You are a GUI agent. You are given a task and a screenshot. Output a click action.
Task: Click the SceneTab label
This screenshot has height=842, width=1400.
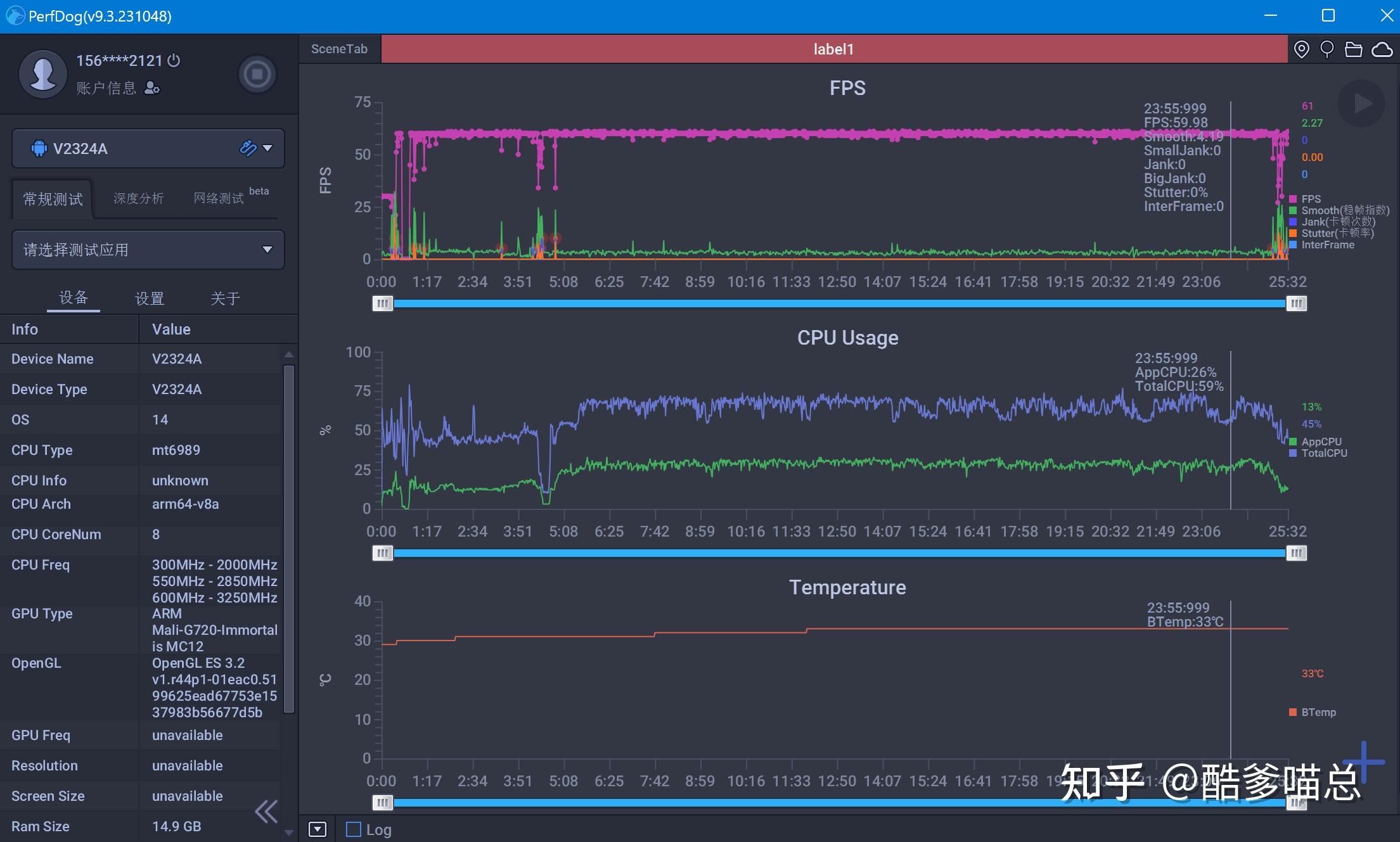339,49
